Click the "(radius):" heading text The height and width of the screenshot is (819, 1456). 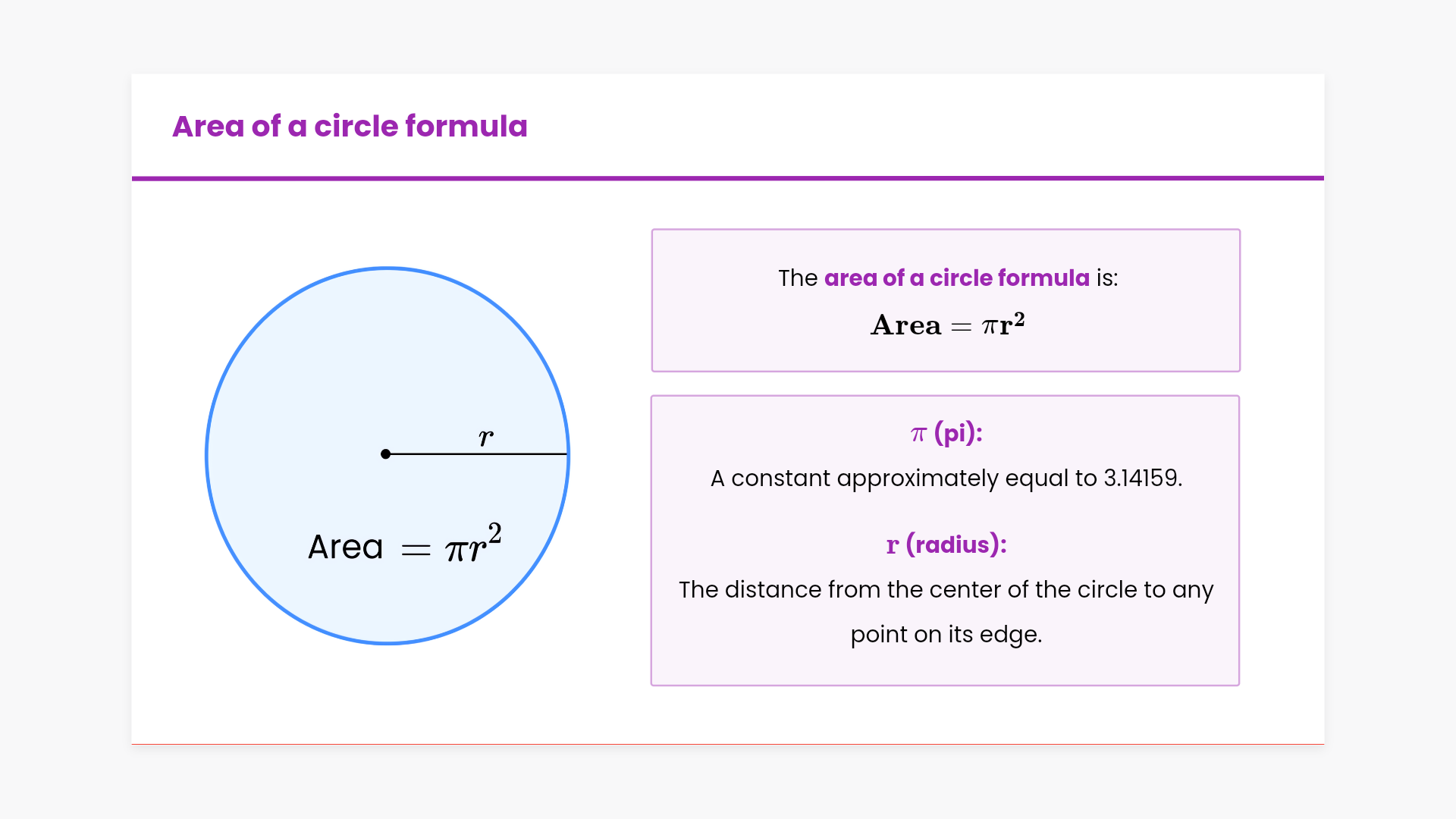coord(956,544)
